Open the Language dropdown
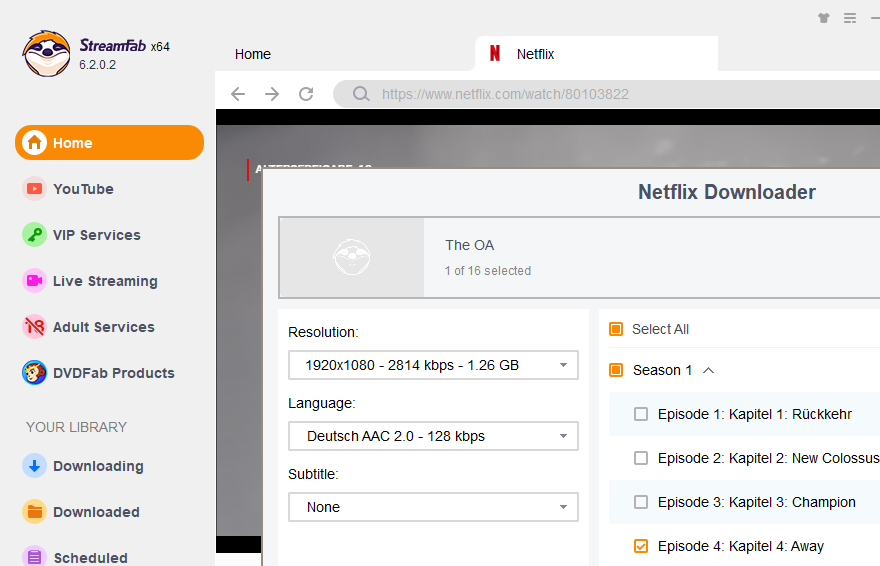This screenshot has height=566, width=880. pos(433,436)
